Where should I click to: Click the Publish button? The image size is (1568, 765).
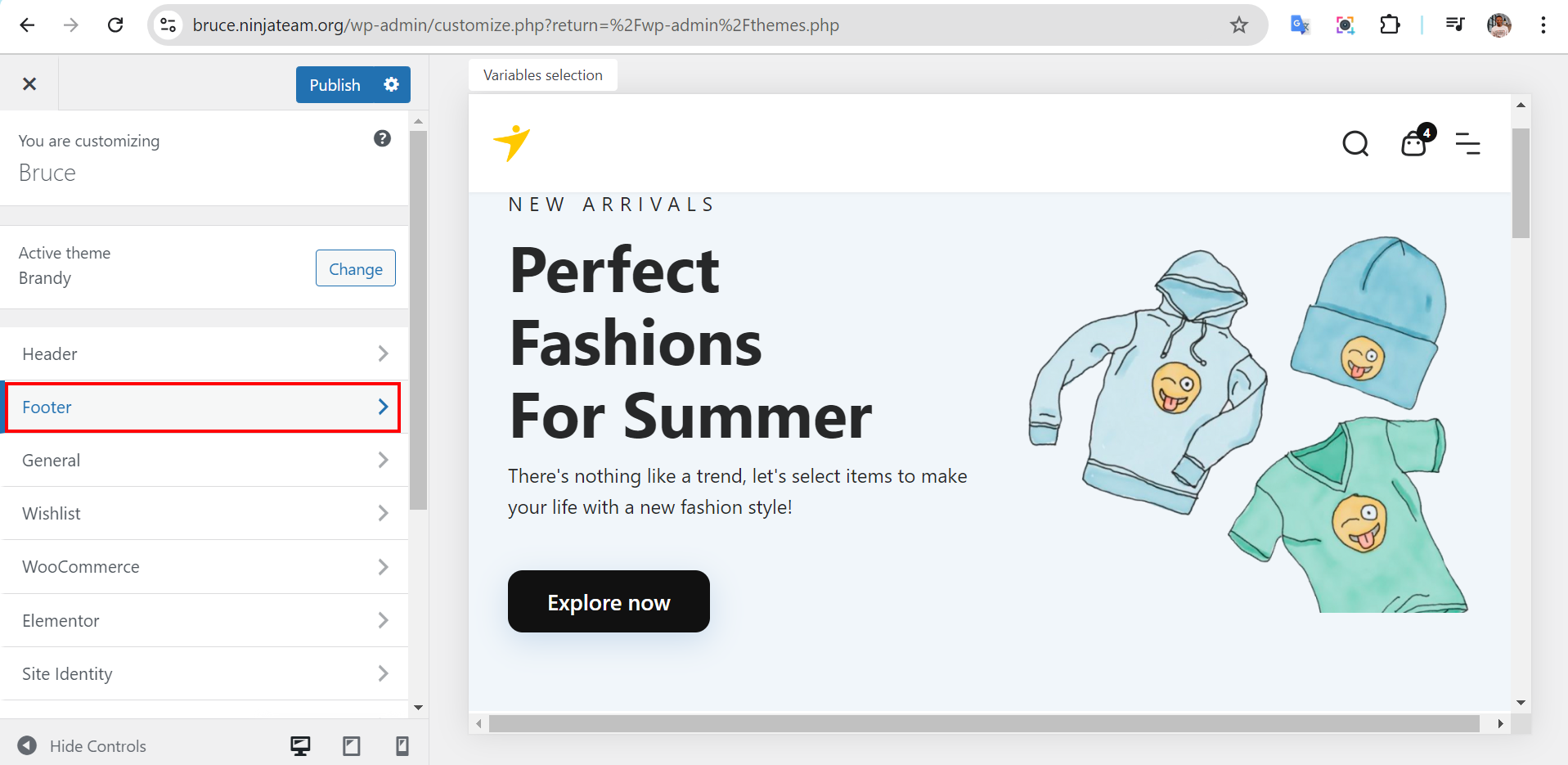pyautogui.click(x=335, y=85)
